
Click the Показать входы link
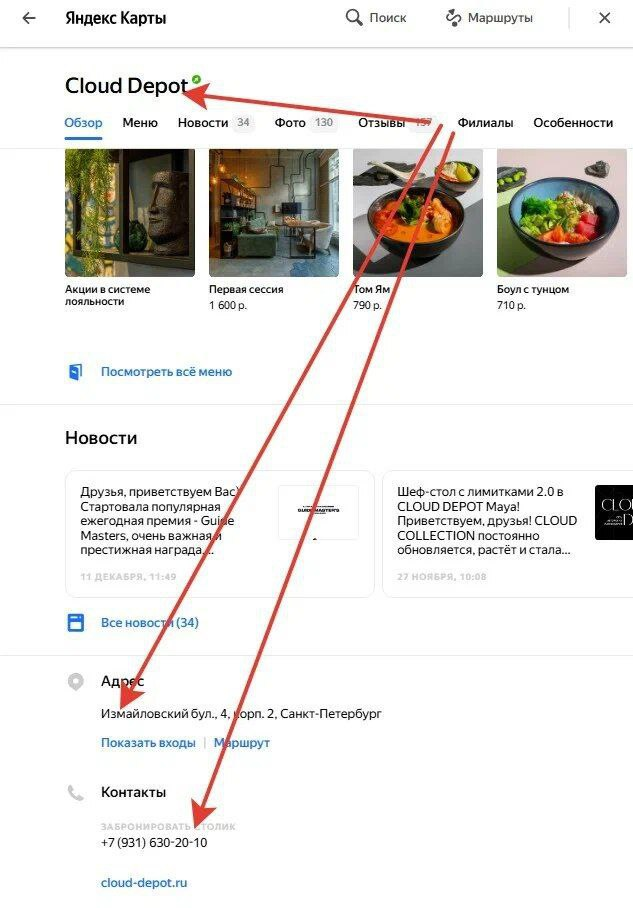(148, 742)
